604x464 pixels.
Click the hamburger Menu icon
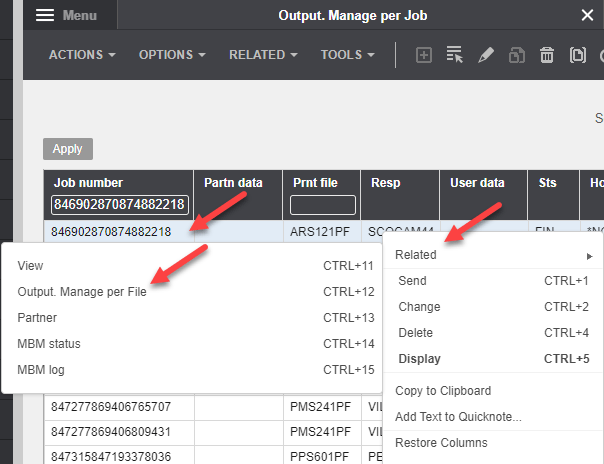[45, 15]
